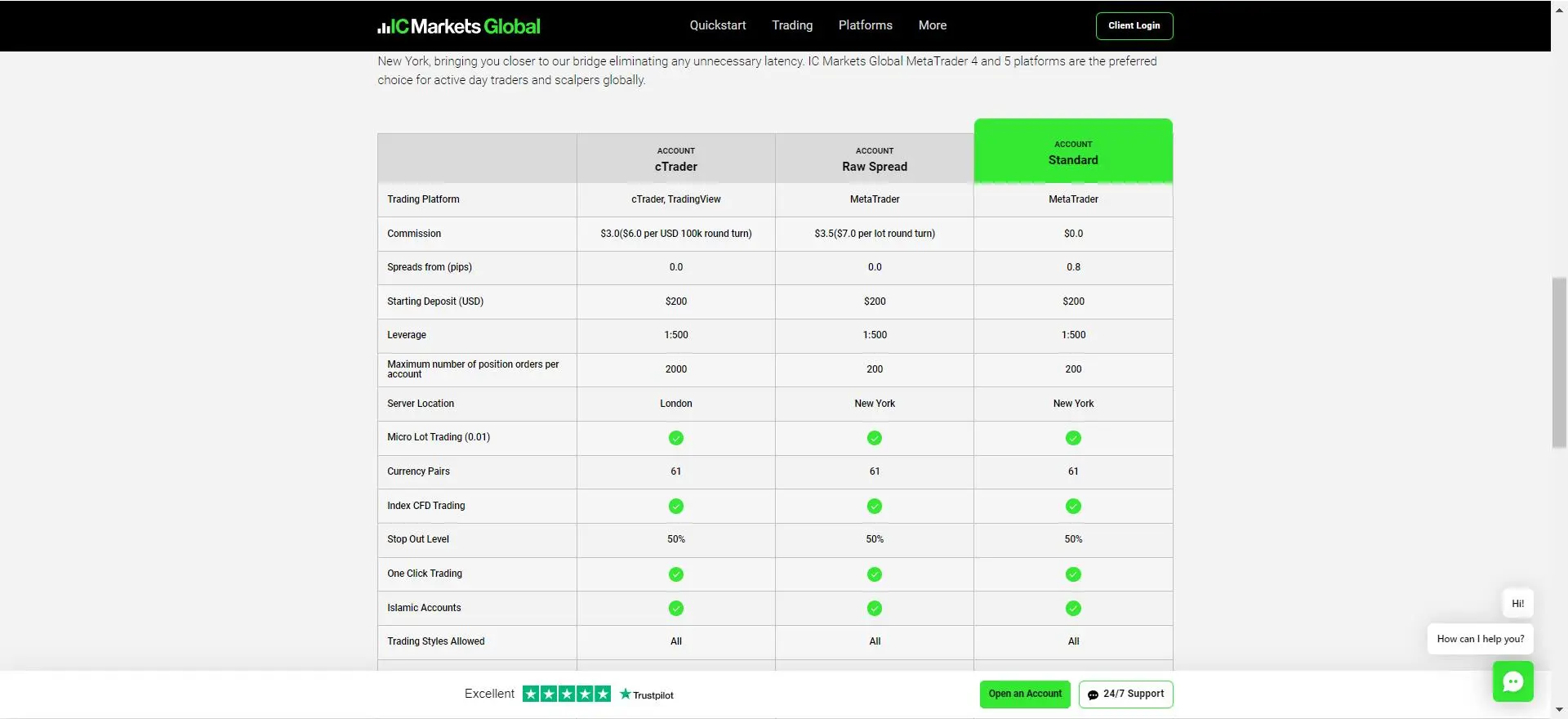Click '$3.5($7.0 per lot round turn)' cell
Screen dimensions: 1568x719
[875, 234]
